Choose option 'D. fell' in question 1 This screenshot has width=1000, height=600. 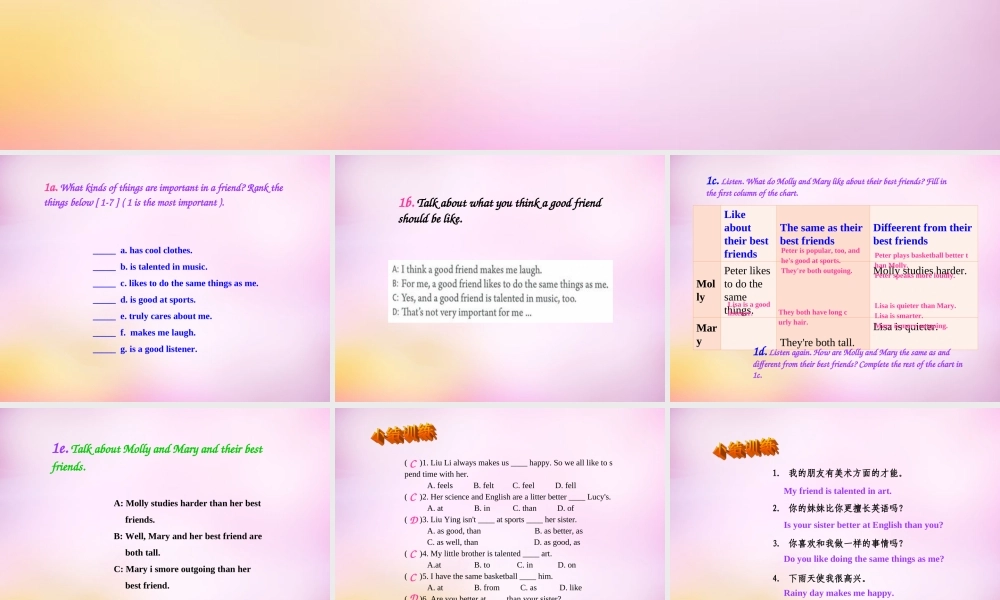[565, 485]
